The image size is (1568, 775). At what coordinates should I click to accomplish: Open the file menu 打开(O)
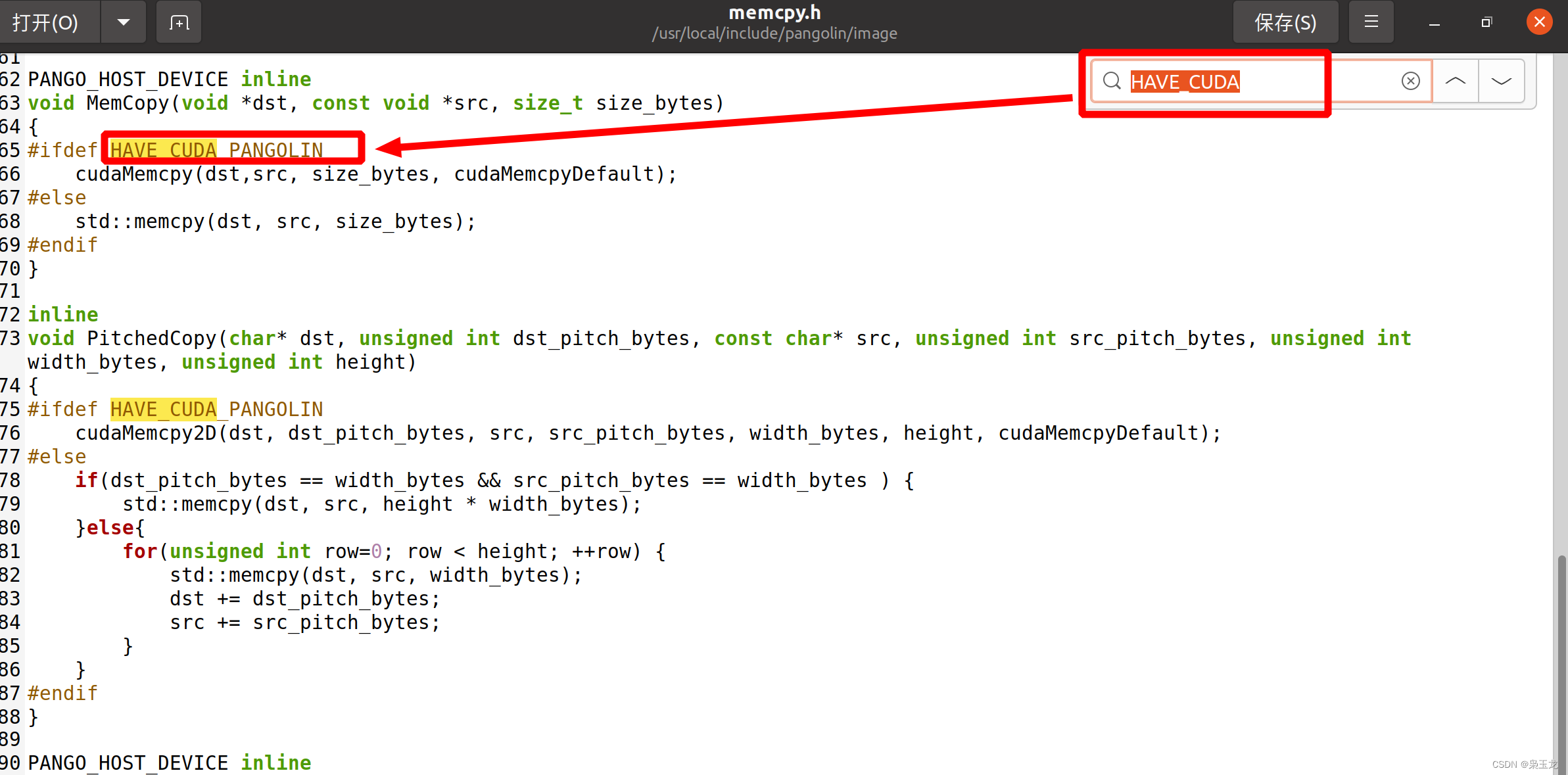click(51, 22)
